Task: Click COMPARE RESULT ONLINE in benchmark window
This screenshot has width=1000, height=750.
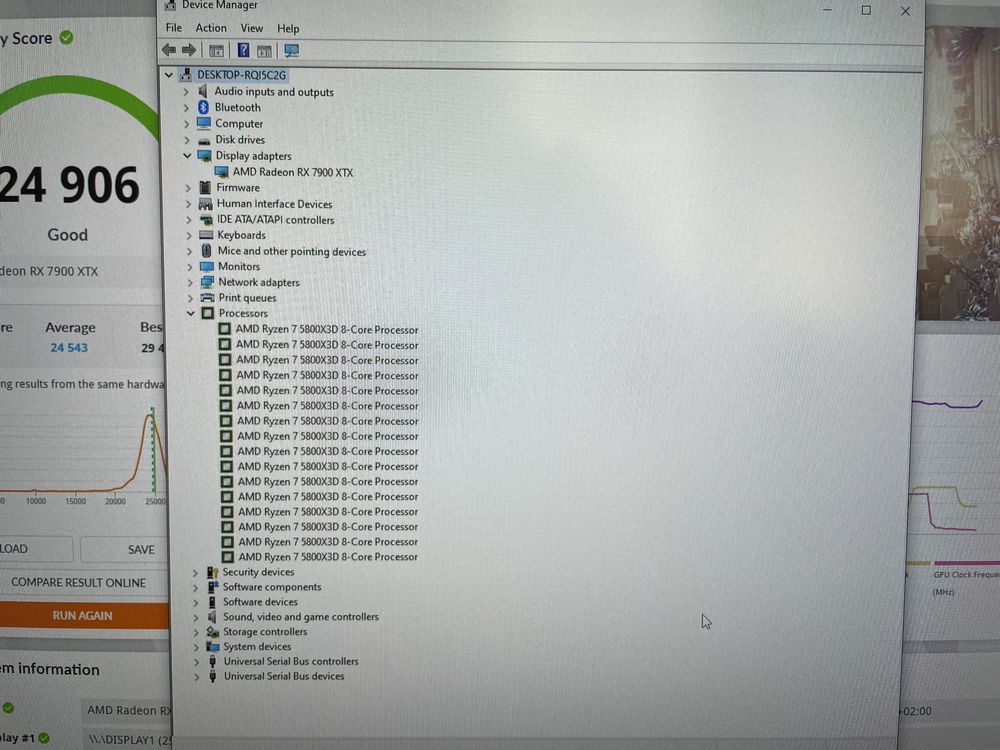Action: pos(78,583)
